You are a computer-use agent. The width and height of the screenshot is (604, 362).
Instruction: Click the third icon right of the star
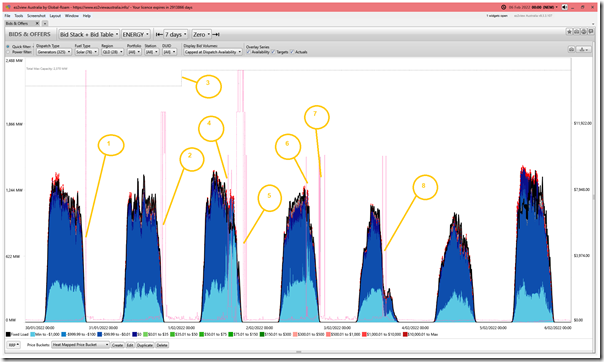pyautogui.click(x=584, y=32)
